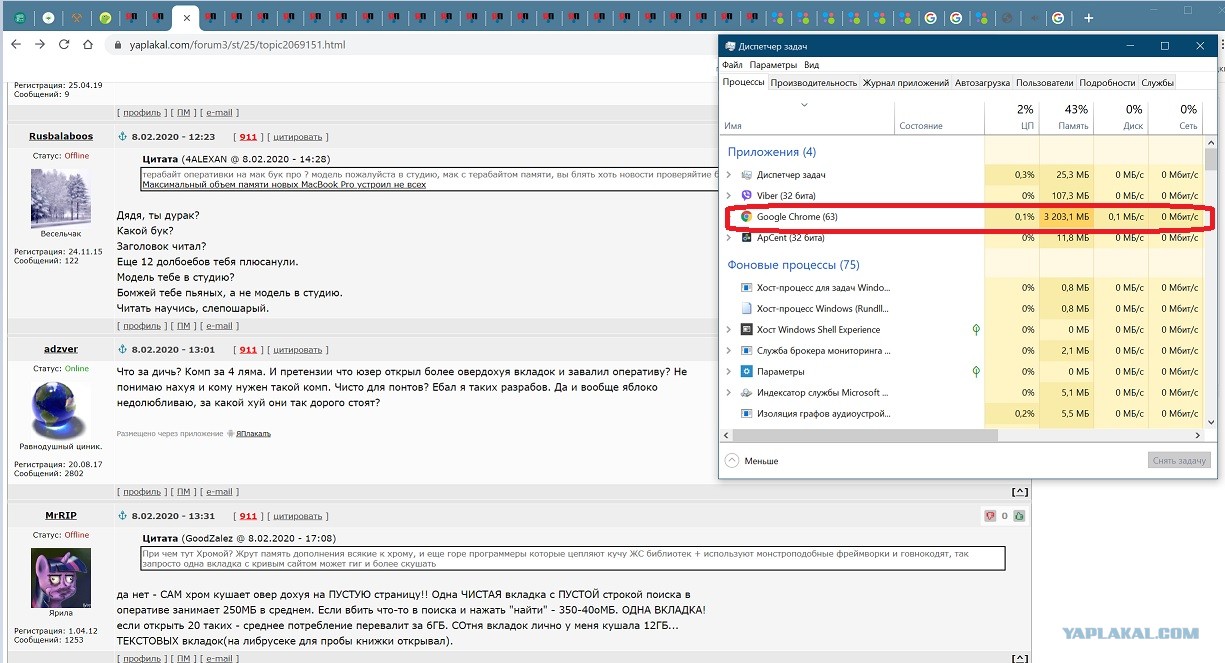Viewport: 1225px width, 663px height.
Task: Go back using the browser back arrow
Action: [17, 45]
